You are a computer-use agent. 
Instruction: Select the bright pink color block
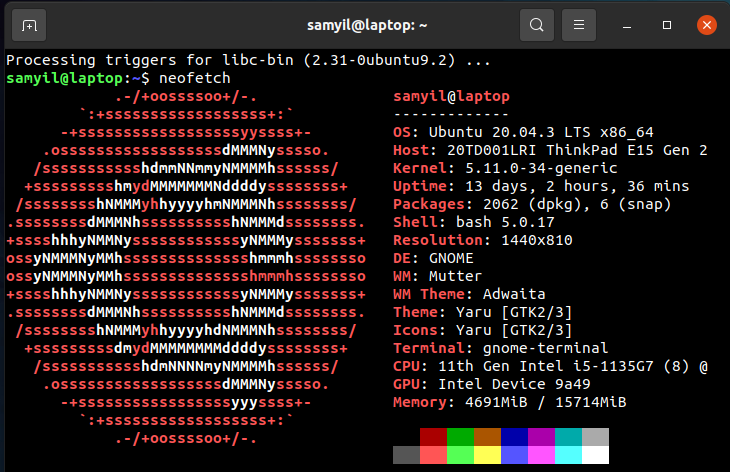(x=541, y=455)
